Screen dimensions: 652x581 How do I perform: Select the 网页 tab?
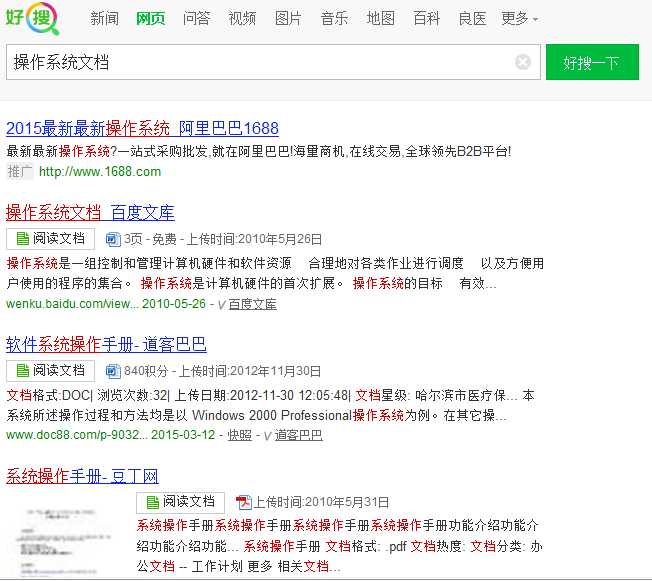151,19
